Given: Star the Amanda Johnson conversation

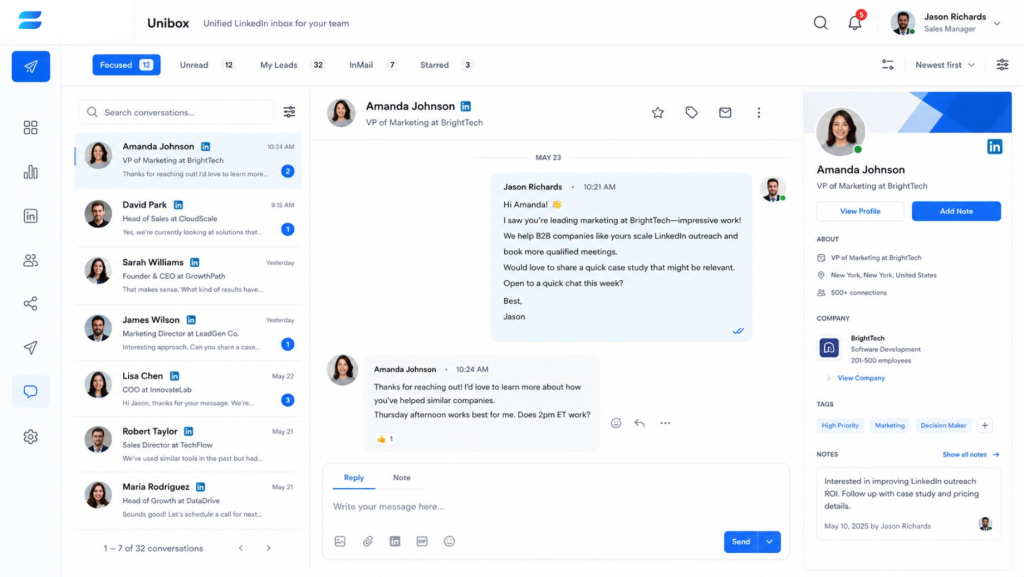Looking at the screenshot, I should pyautogui.click(x=658, y=113).
